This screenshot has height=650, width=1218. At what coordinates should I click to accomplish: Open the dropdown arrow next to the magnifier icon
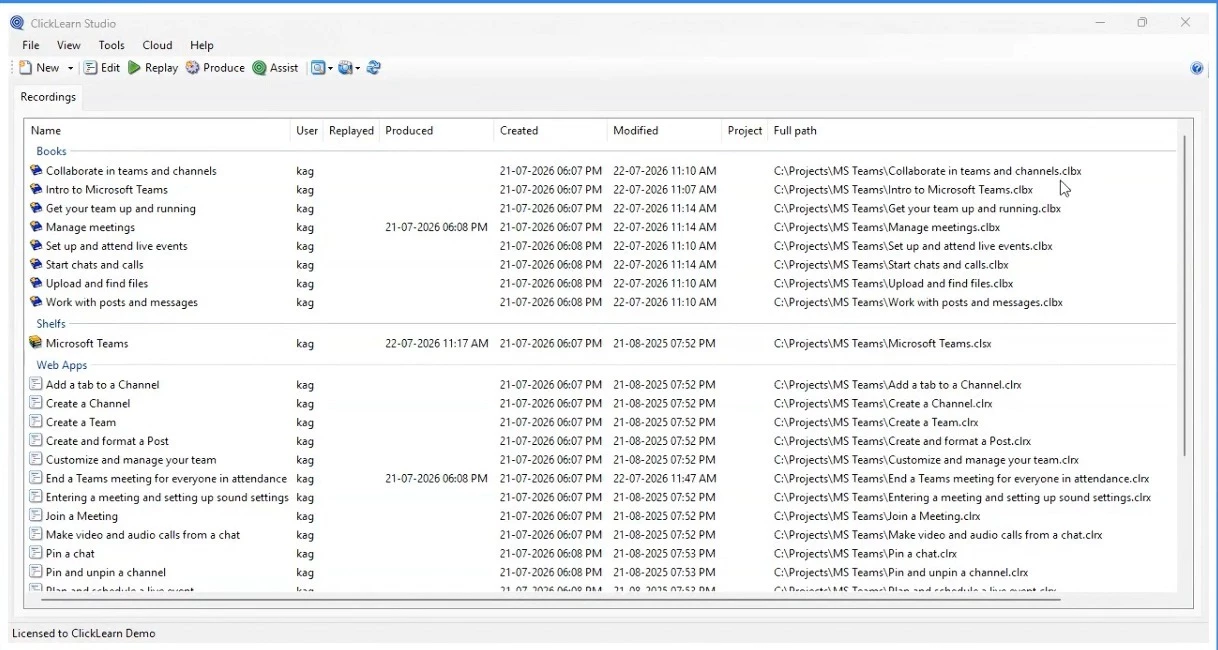[331, 68]
